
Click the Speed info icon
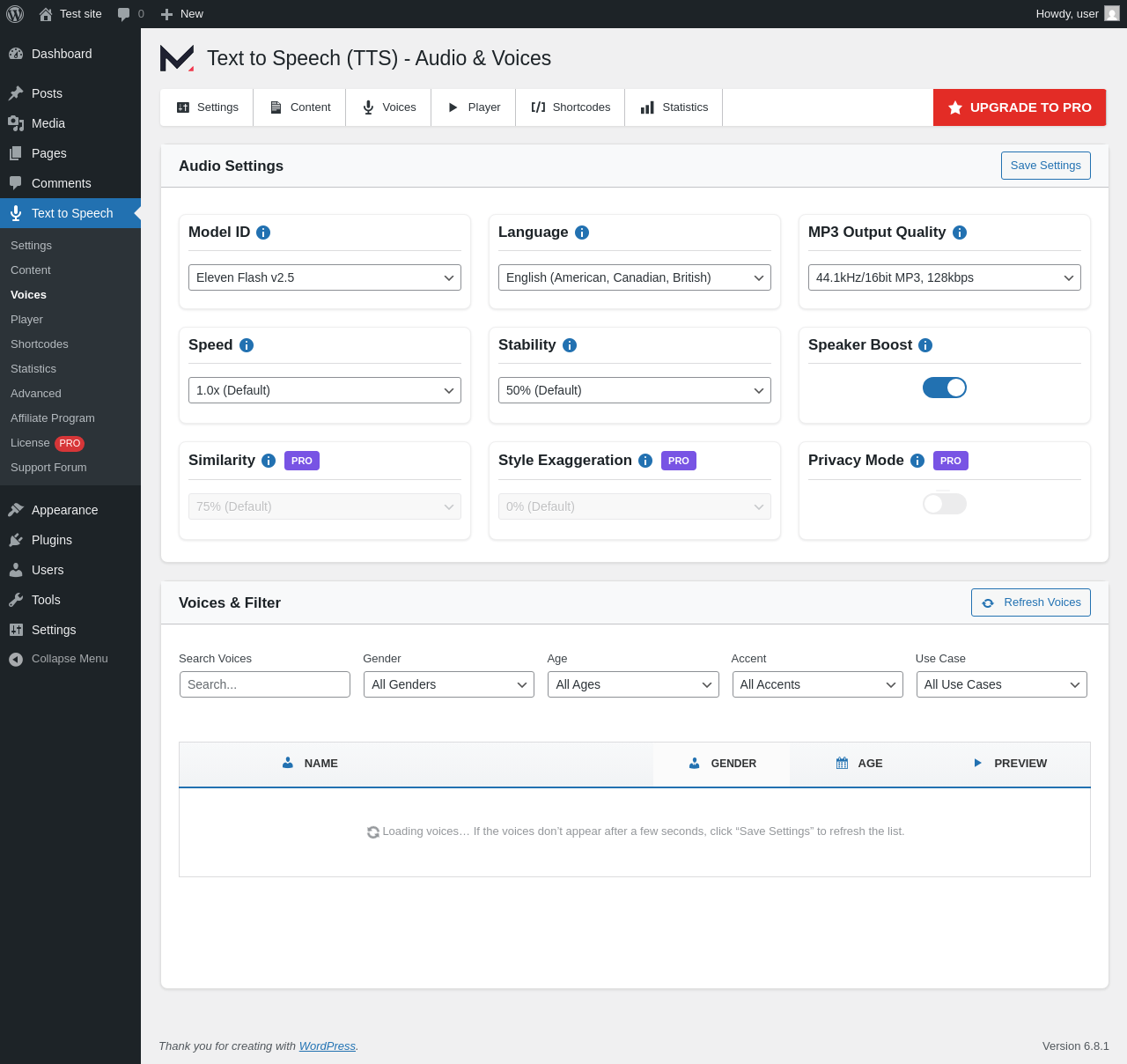(247, 345)
